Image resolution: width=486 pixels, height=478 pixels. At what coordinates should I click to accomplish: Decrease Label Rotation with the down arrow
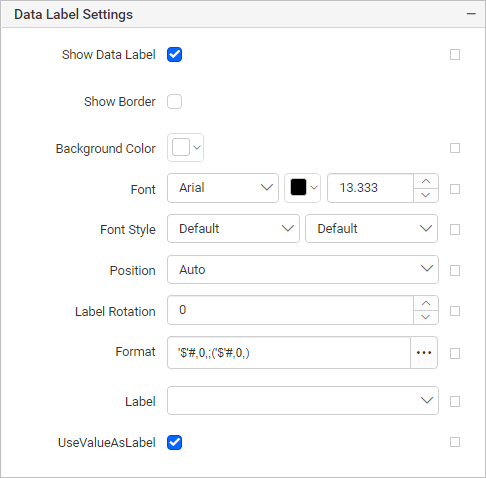click(426, 317)
